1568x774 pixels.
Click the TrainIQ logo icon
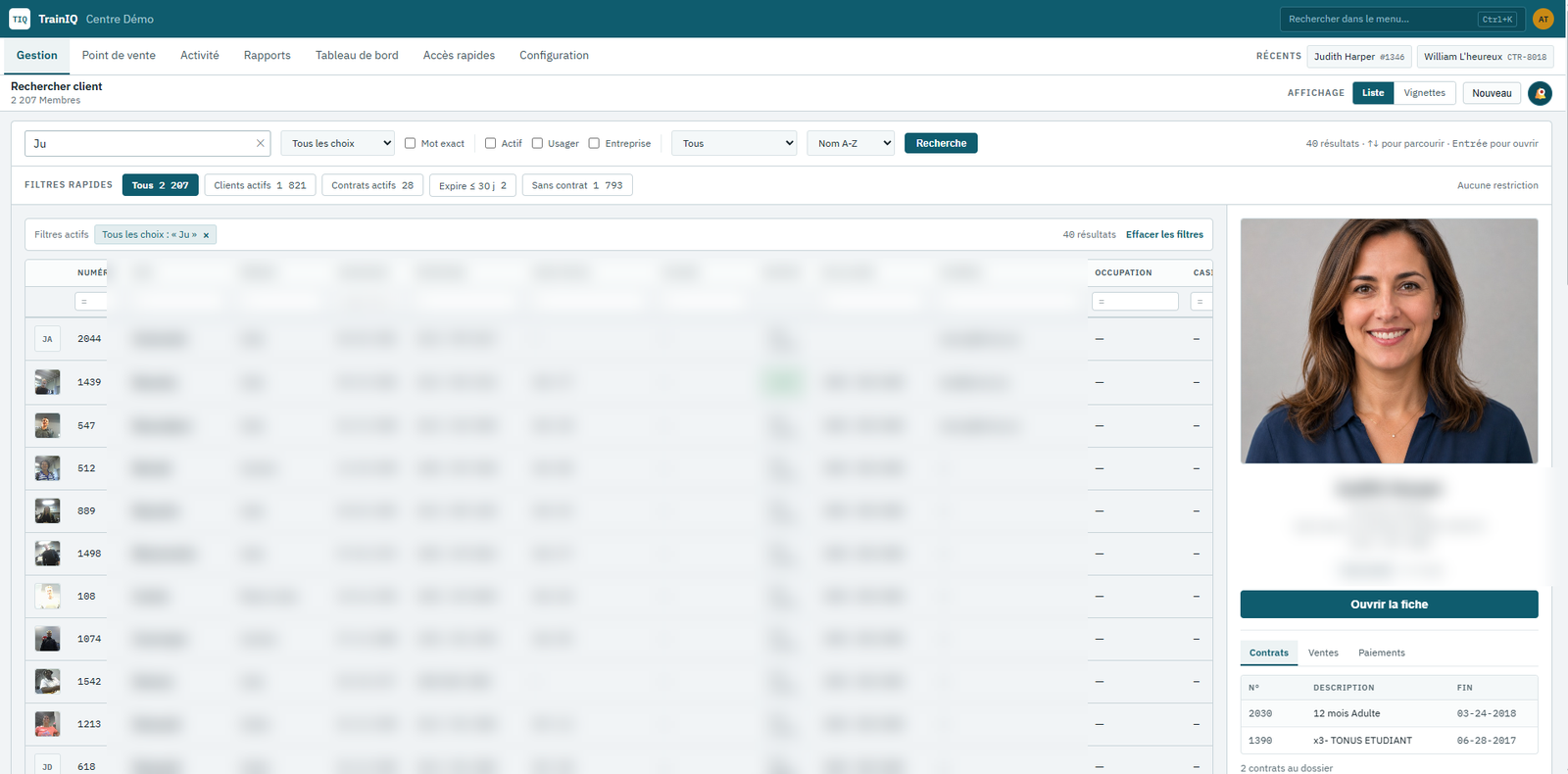(x=20, y=19)
